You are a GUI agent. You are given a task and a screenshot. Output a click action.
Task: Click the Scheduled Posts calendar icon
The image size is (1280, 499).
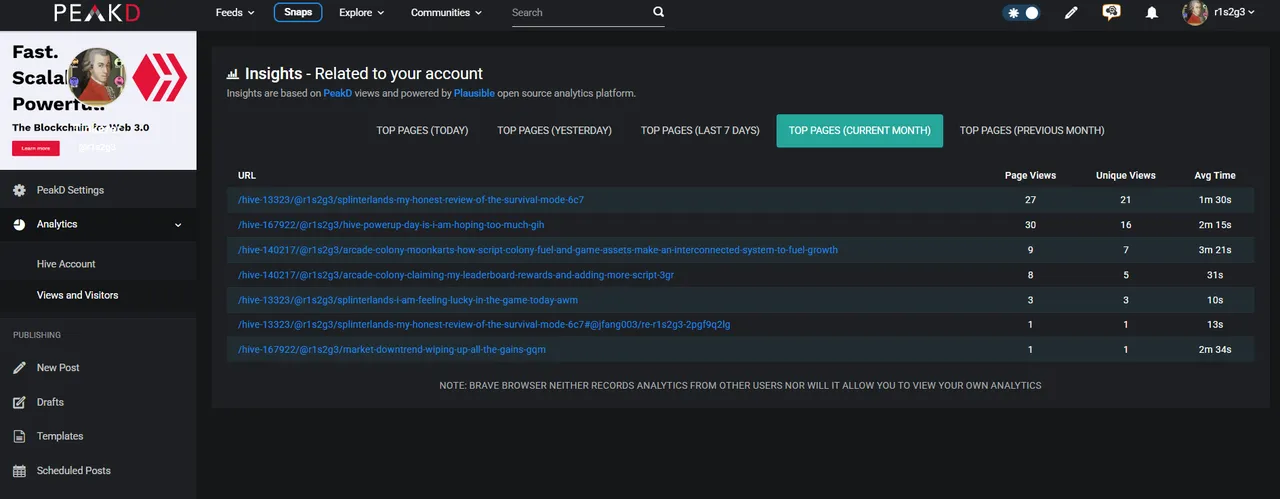tap(19, 471)
